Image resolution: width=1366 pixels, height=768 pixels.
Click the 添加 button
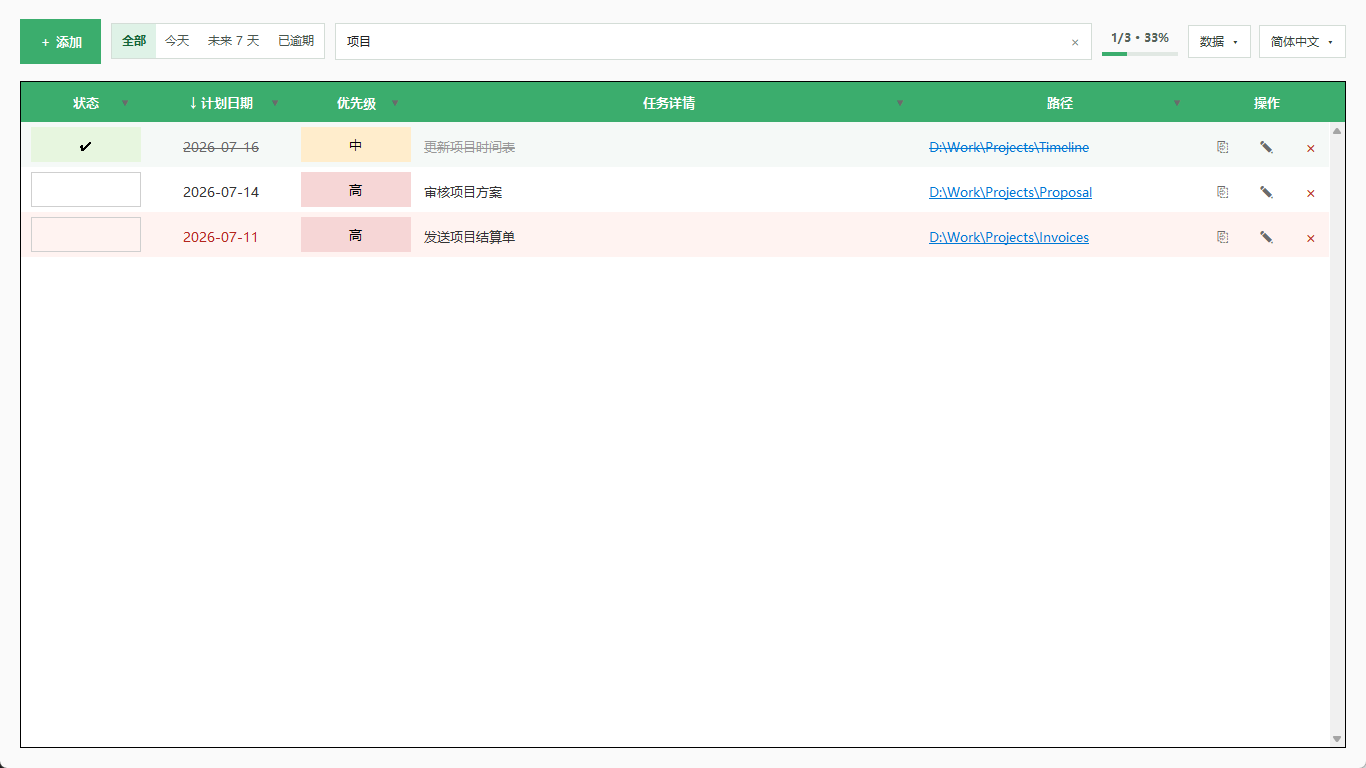[x=60, y=42]
